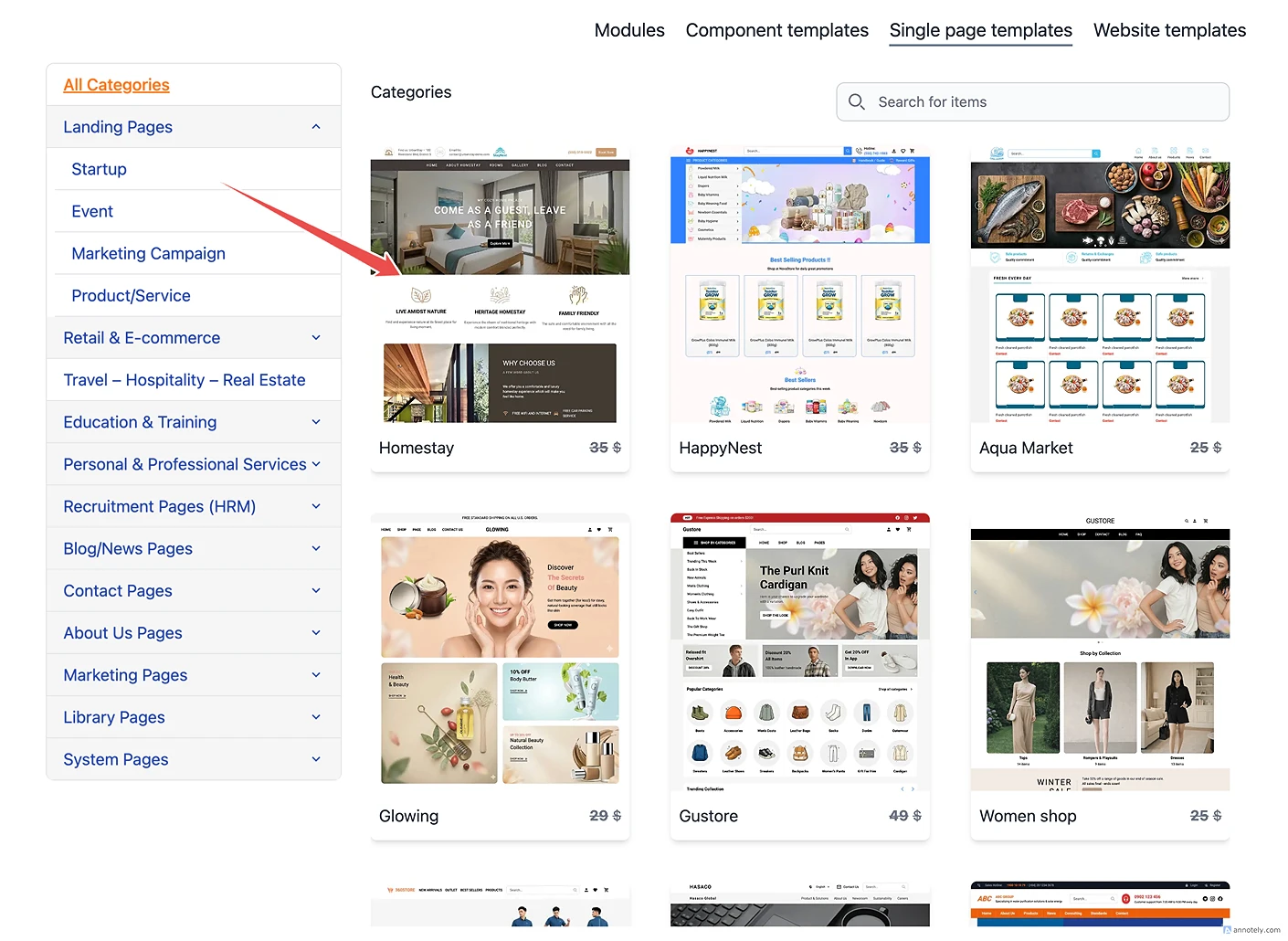This screenshot has height=941, width=1288.
Task: Switch to Component templates tab
Action: [776, 30]
